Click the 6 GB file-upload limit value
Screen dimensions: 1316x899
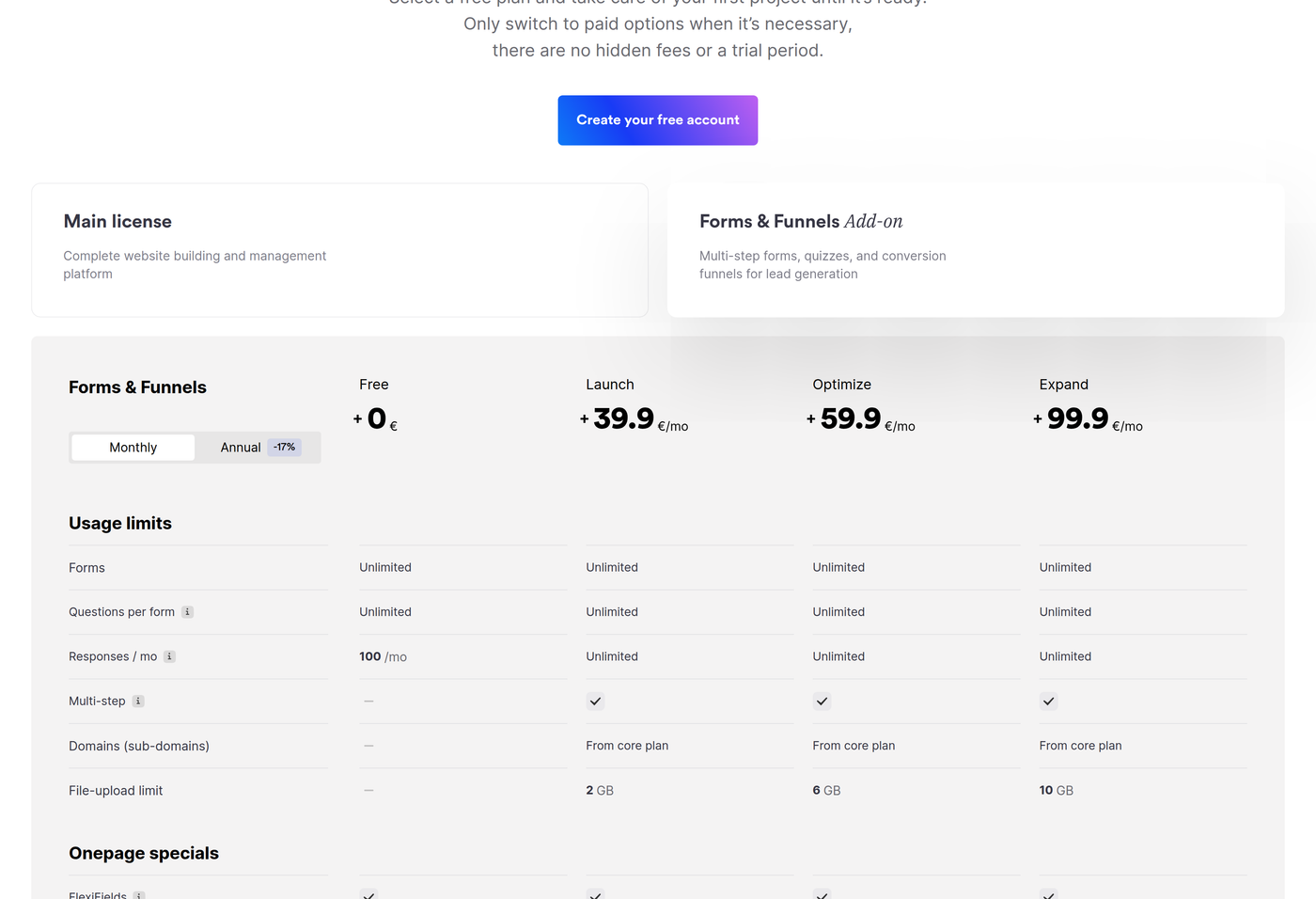[x=826, y=791]
